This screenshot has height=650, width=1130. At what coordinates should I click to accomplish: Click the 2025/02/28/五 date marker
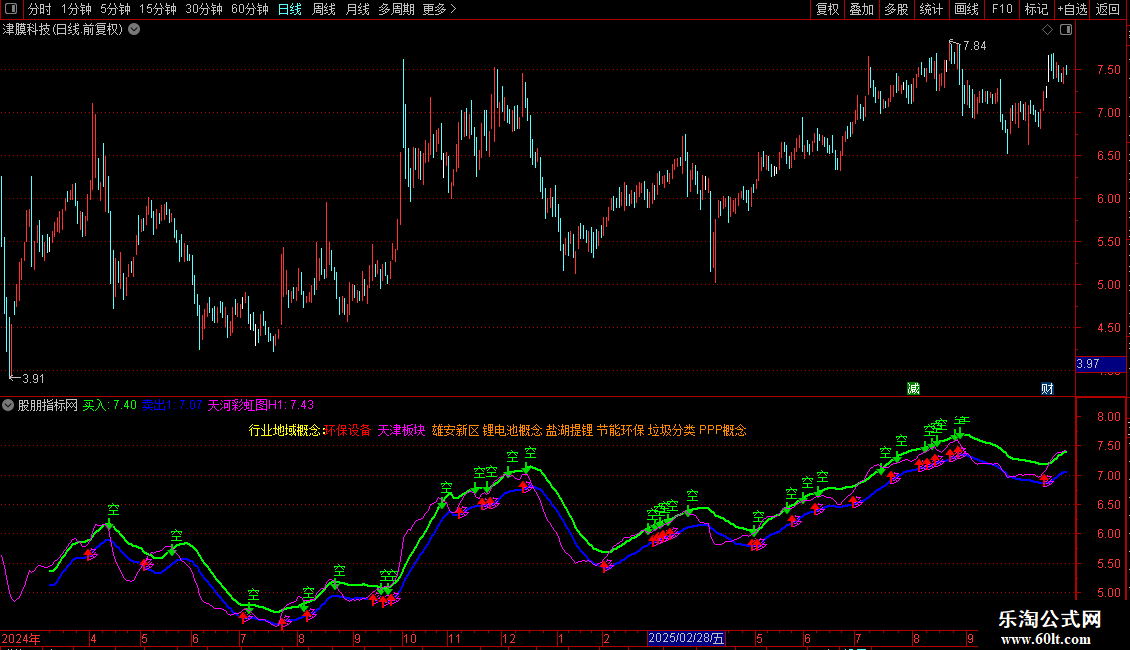[x=685, y=638]
